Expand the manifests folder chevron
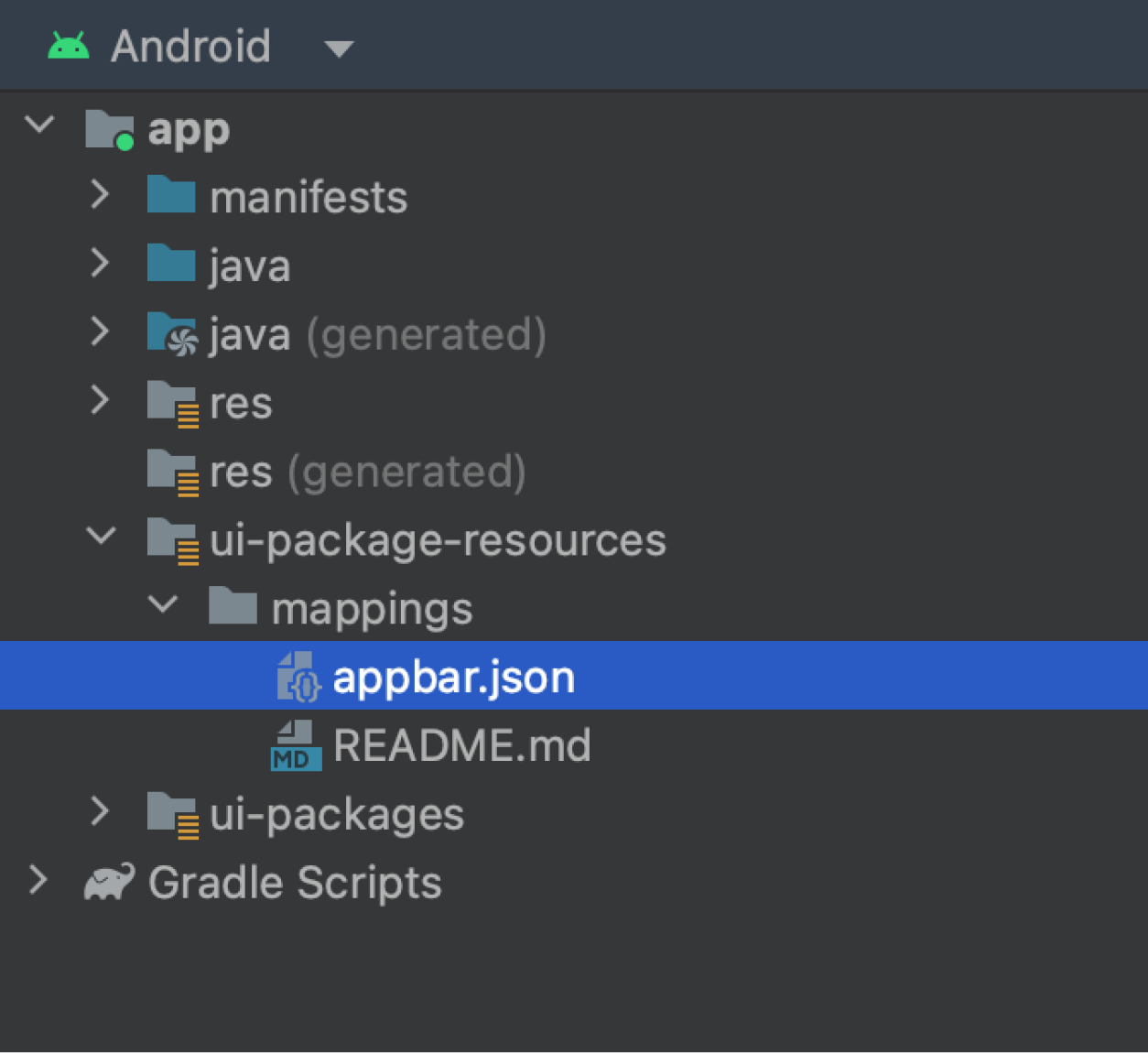Screen dimensions: 1148x1053 pos(101,194)
